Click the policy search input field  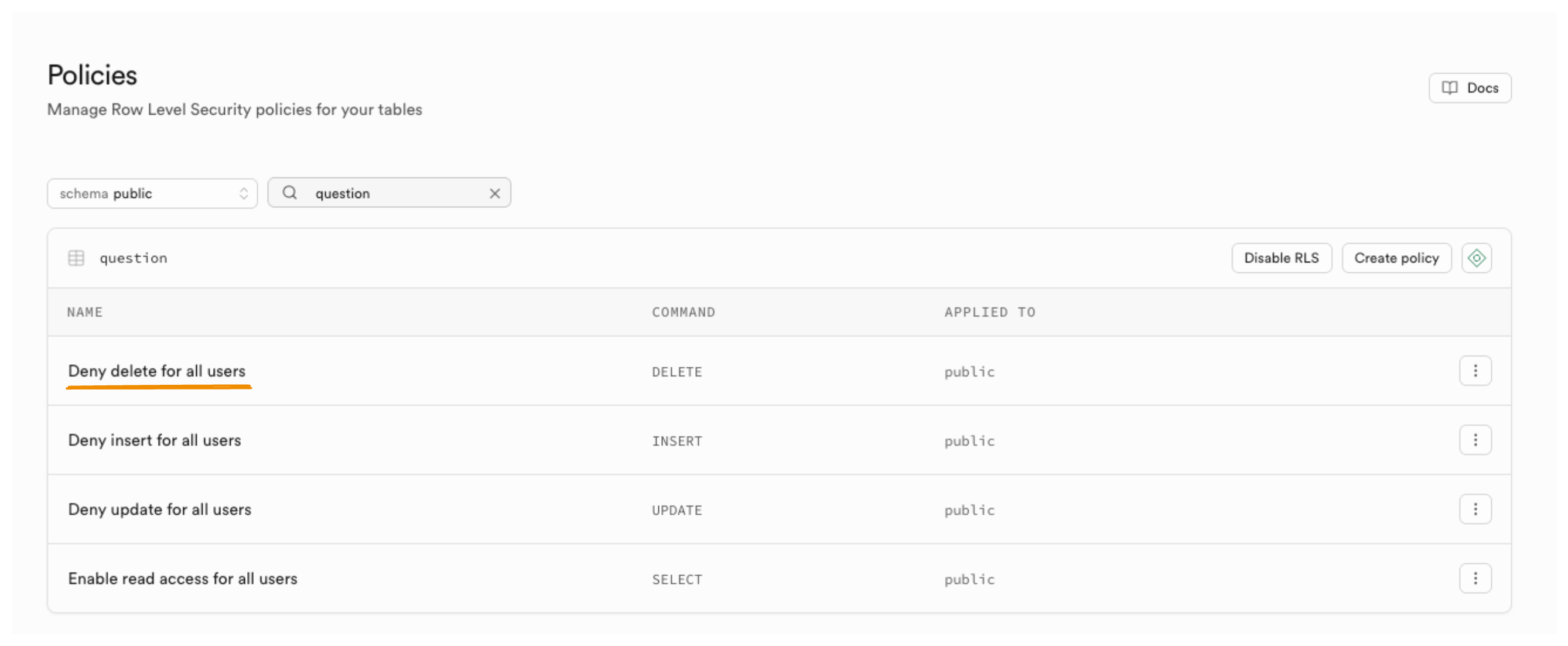pos(395,194)
